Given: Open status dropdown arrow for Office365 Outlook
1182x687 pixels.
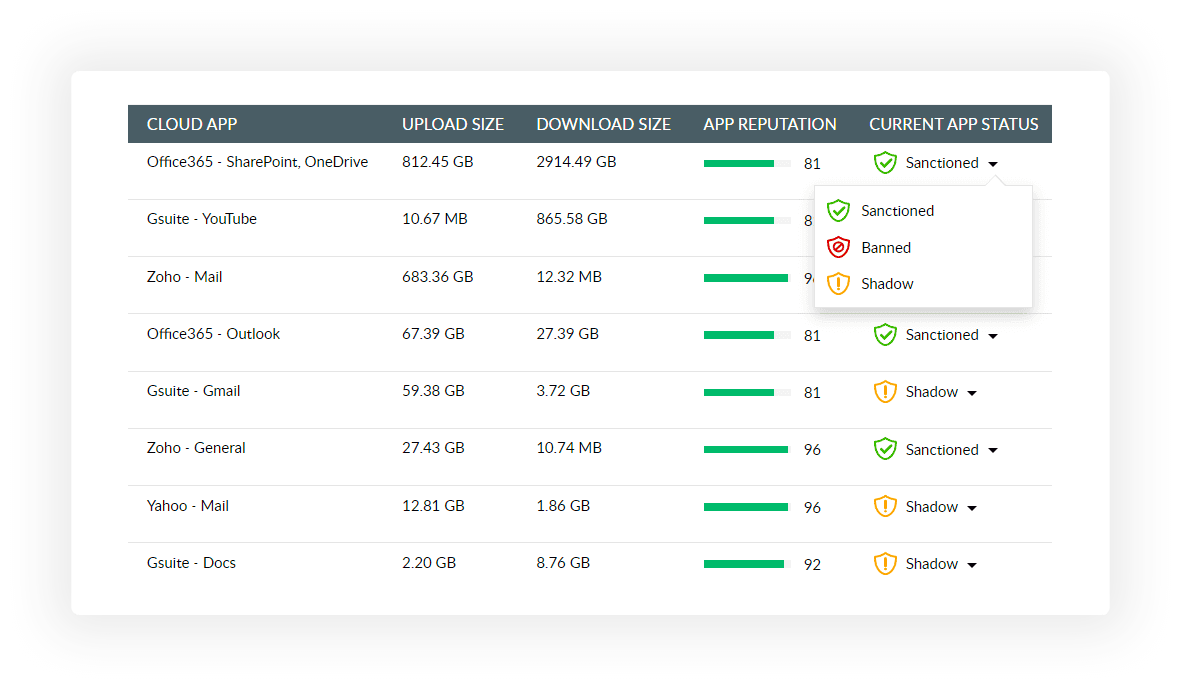Looking at the screenshot, I should [993, 336].
